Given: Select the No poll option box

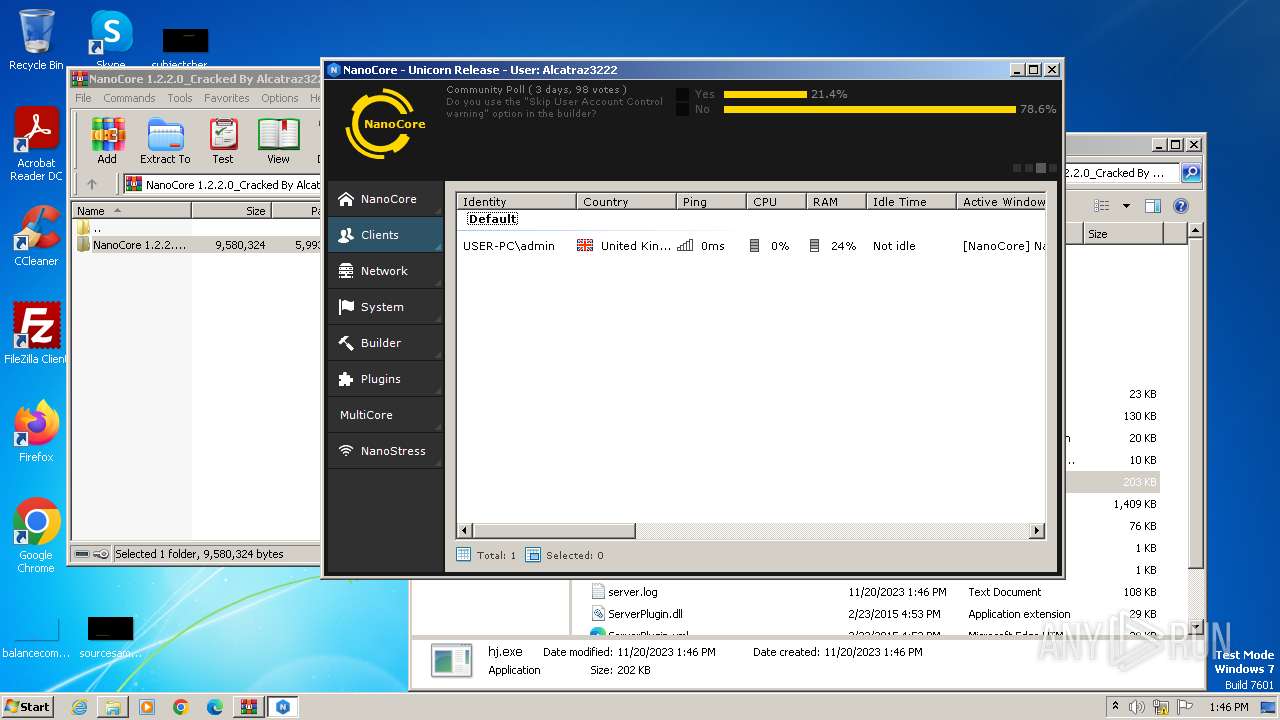Looking at the screenshot, I should pos(682,109).
